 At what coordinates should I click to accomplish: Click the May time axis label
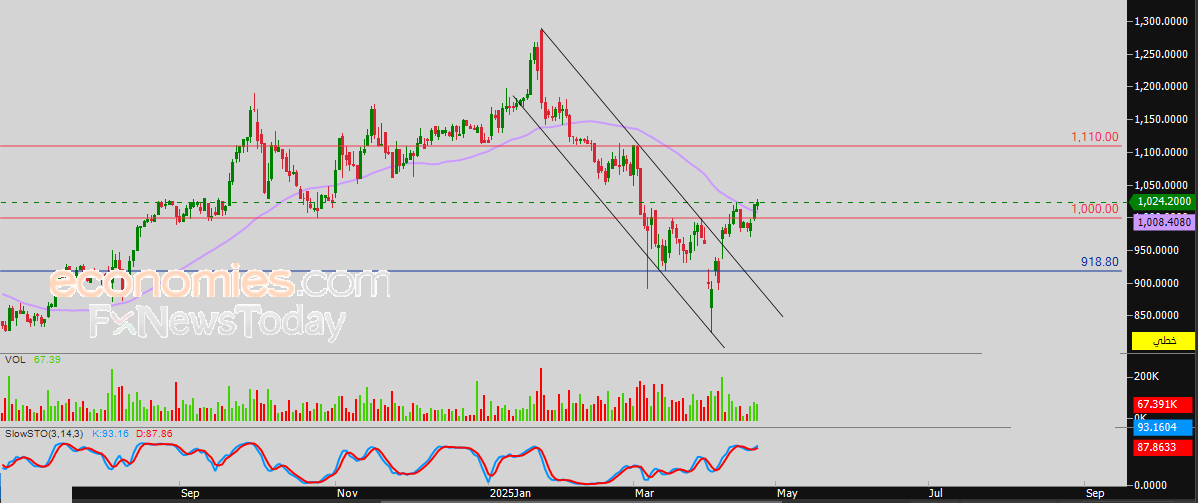[x=788, y=494]
